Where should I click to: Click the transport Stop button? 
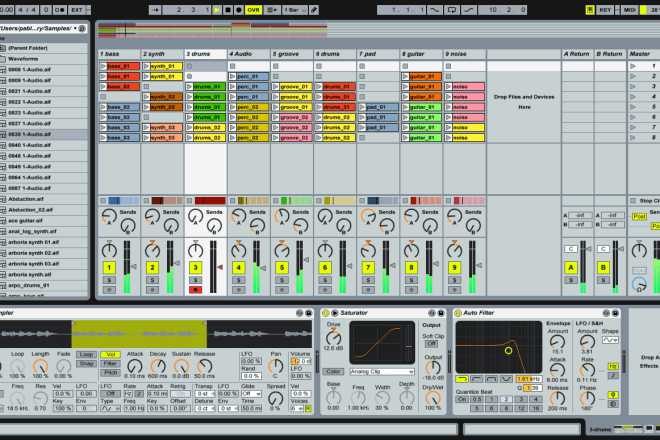(x=228, y=10)
